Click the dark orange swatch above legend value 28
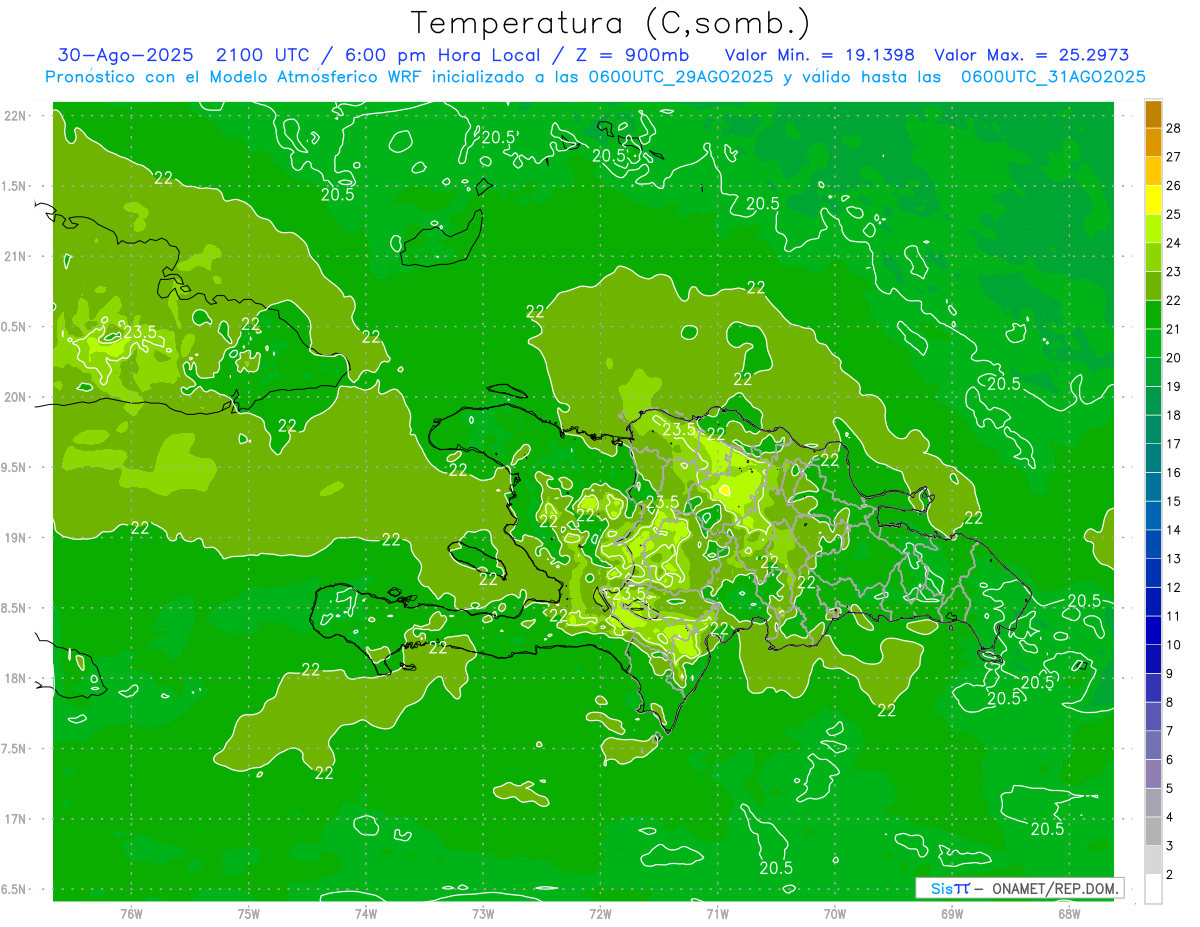Viewport: 1200px width, 927px height. 1153,113
